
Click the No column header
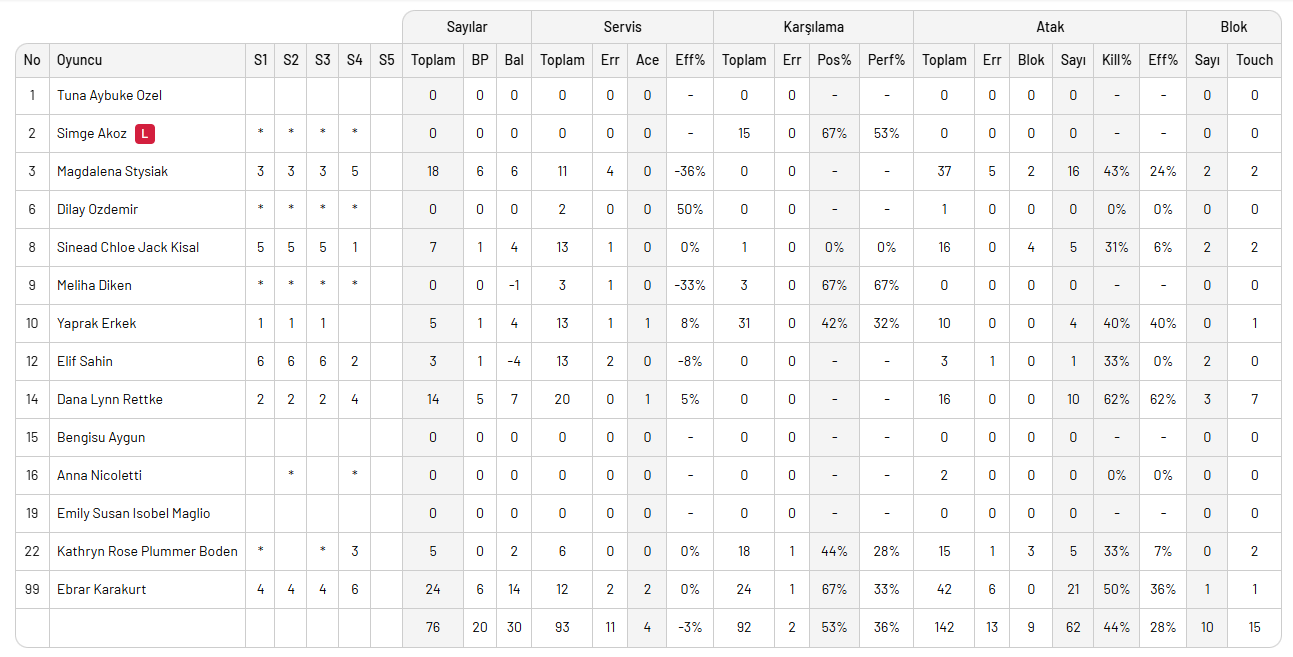32,60
